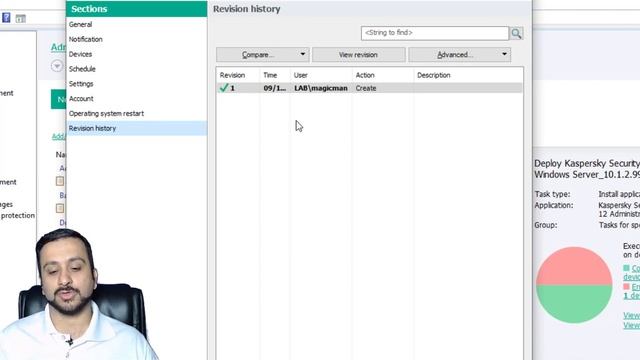This screenshot has width=640, height=360.
Task: Focus the String to find search field
Action: point(435,33)
